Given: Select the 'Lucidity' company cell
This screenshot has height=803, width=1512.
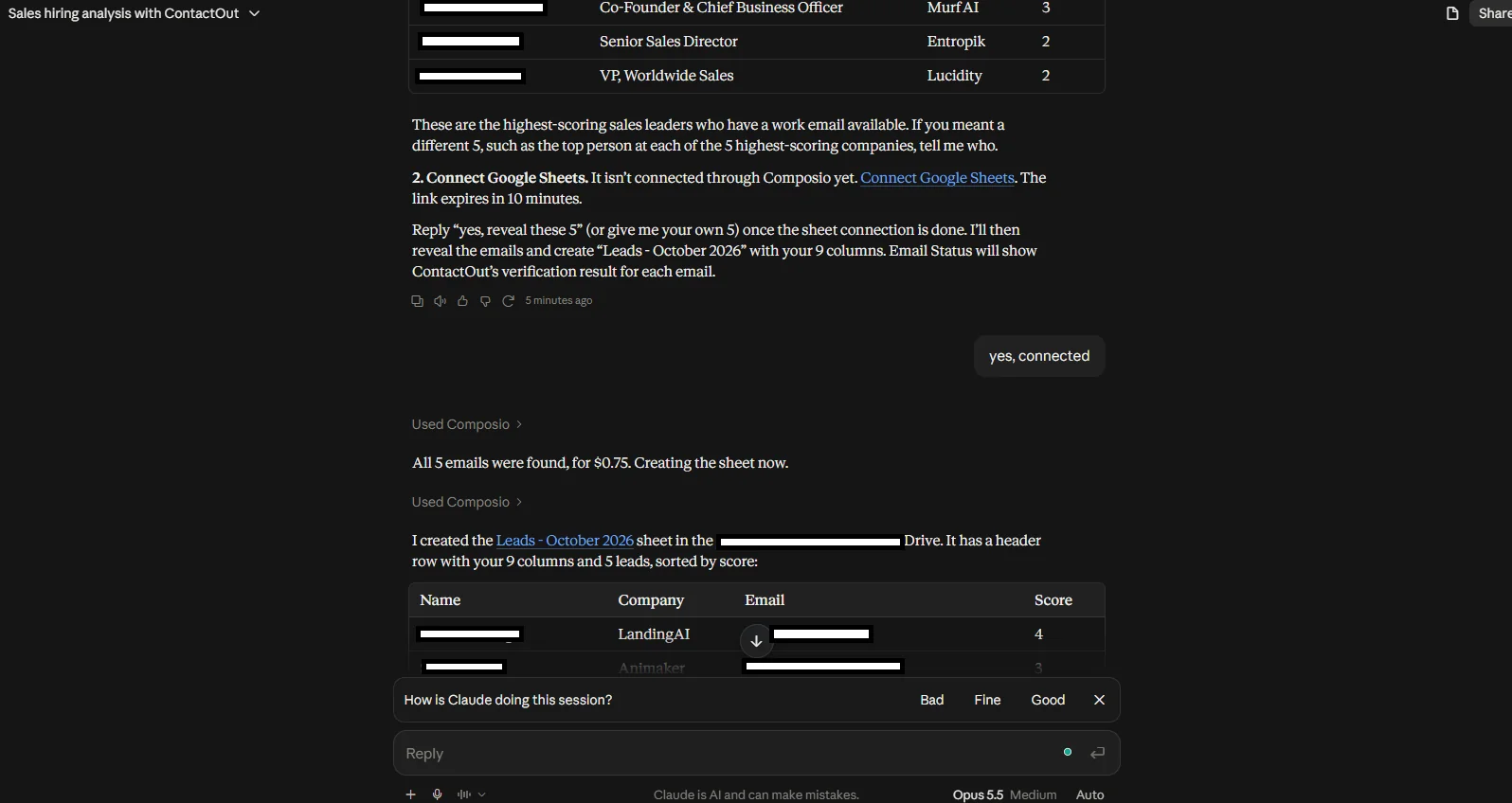Looking at the screenshot, I should [x=954, y=76].
